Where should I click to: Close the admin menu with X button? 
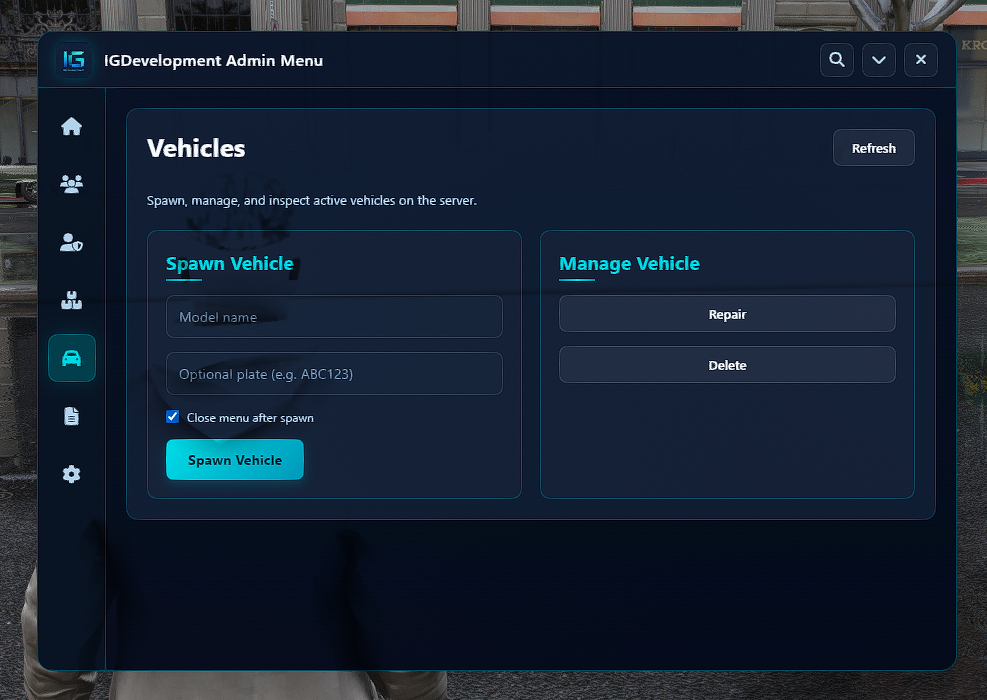[x=921, y=60]
